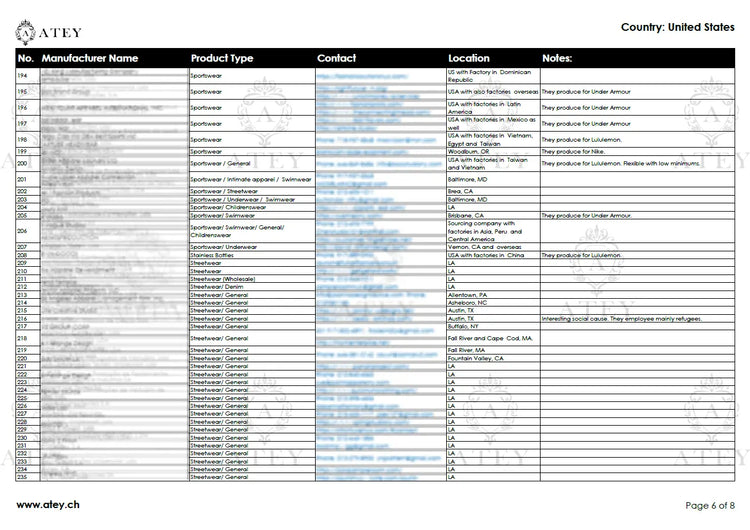Select the 'Product Type' column header
Screen dimensions: 750x530
coord(222,58)
